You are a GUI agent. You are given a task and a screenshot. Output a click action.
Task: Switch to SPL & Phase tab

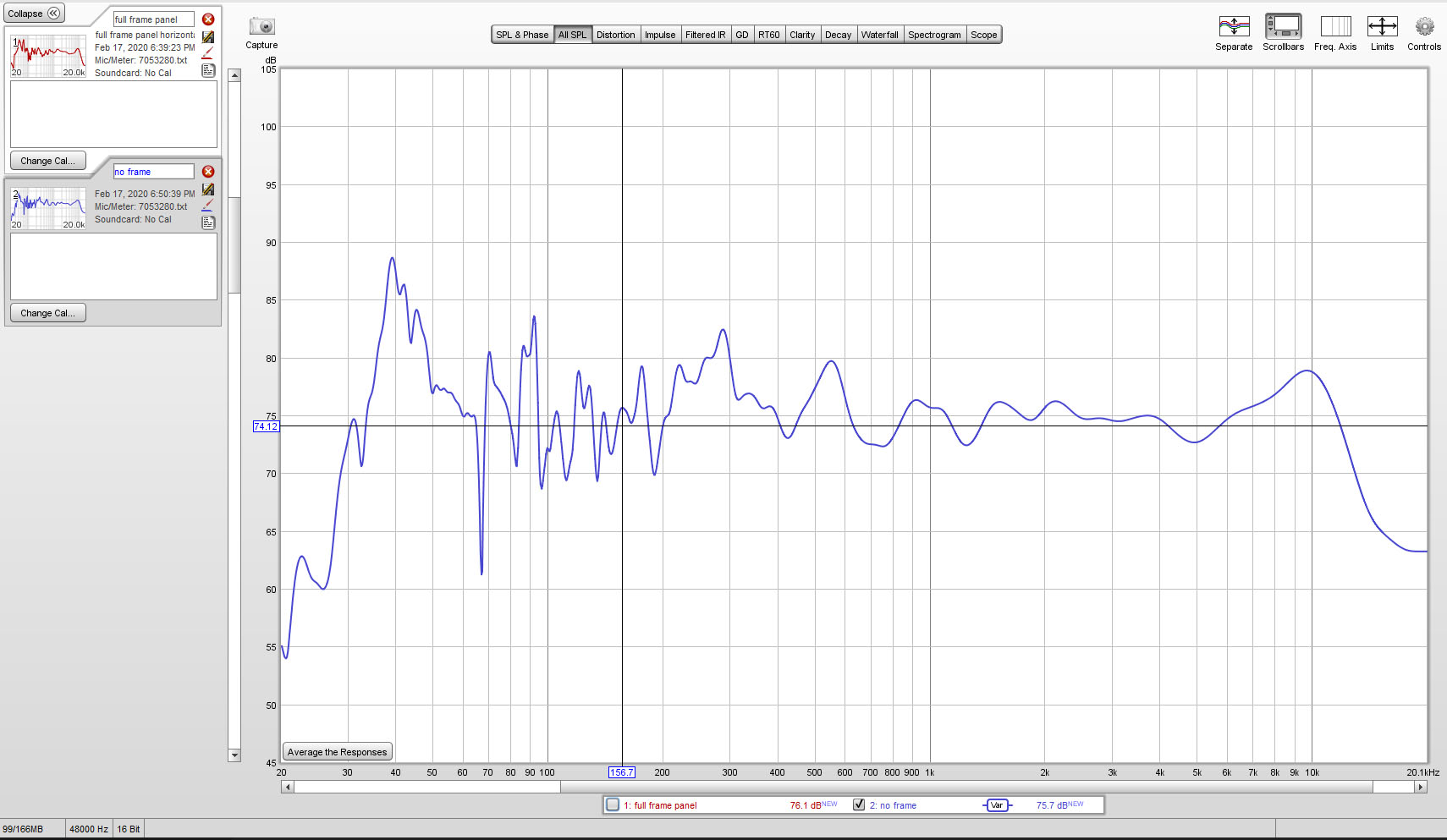522,35
